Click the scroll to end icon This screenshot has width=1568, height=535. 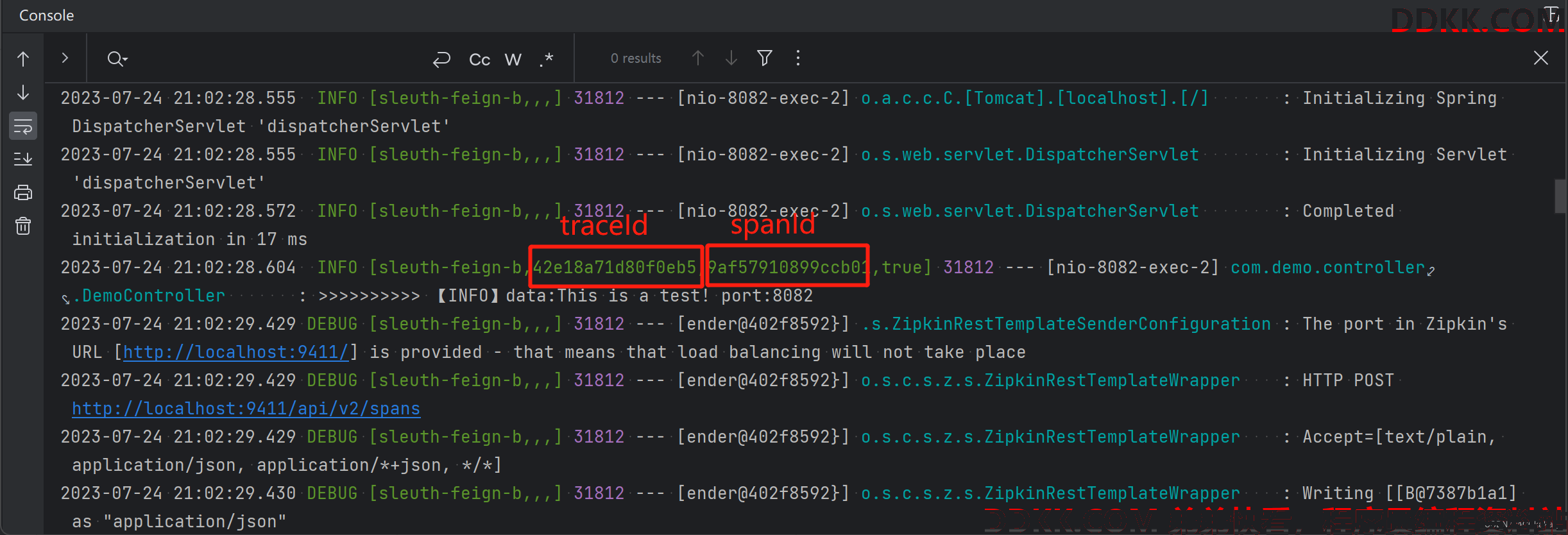tap(23, 158)
